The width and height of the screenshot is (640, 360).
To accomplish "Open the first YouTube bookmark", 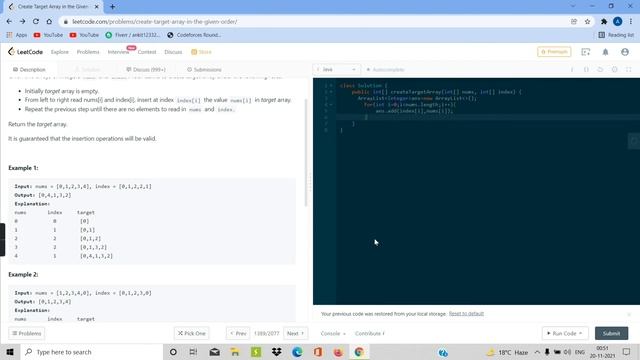I will click(x=48, y=35).
